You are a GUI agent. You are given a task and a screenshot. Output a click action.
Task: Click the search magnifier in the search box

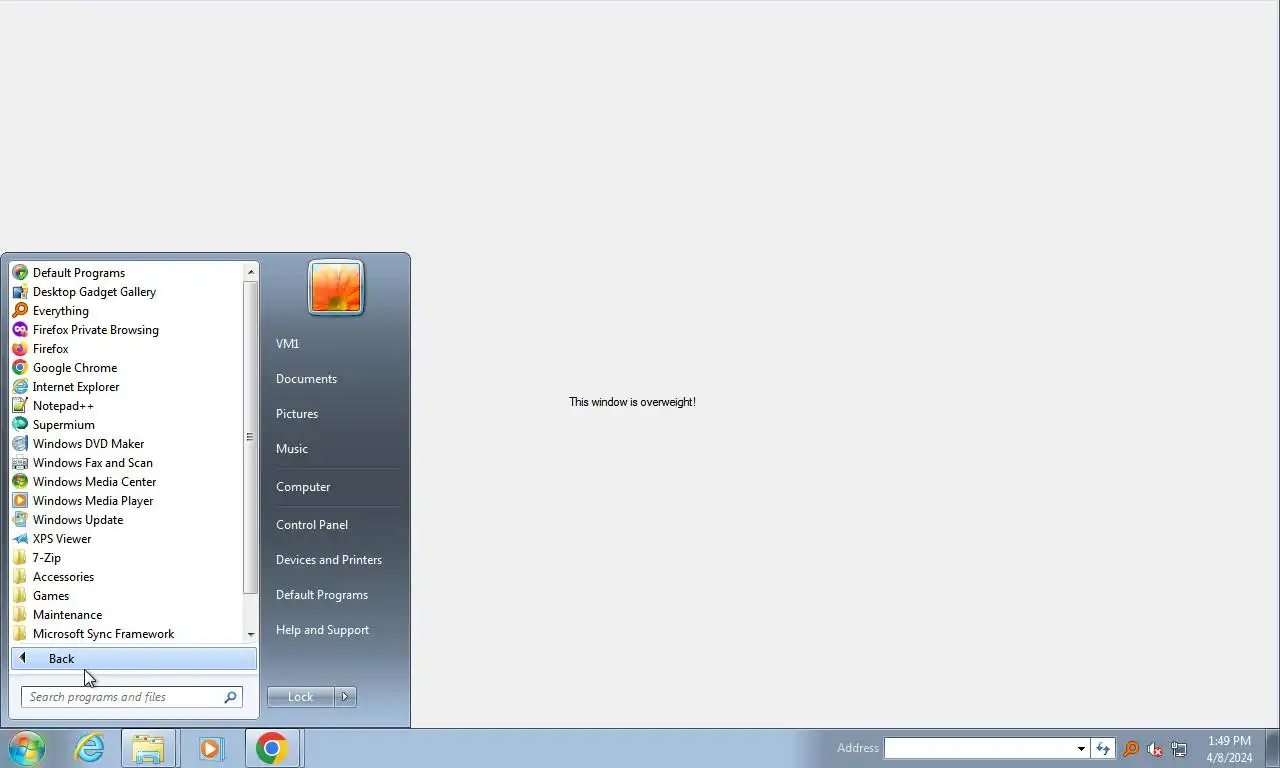coord(230,697)
